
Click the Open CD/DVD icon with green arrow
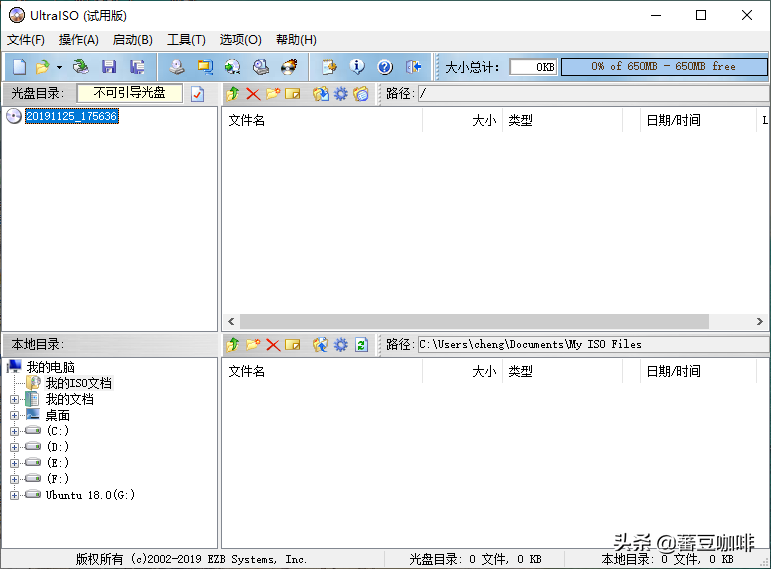pos(81,67)
